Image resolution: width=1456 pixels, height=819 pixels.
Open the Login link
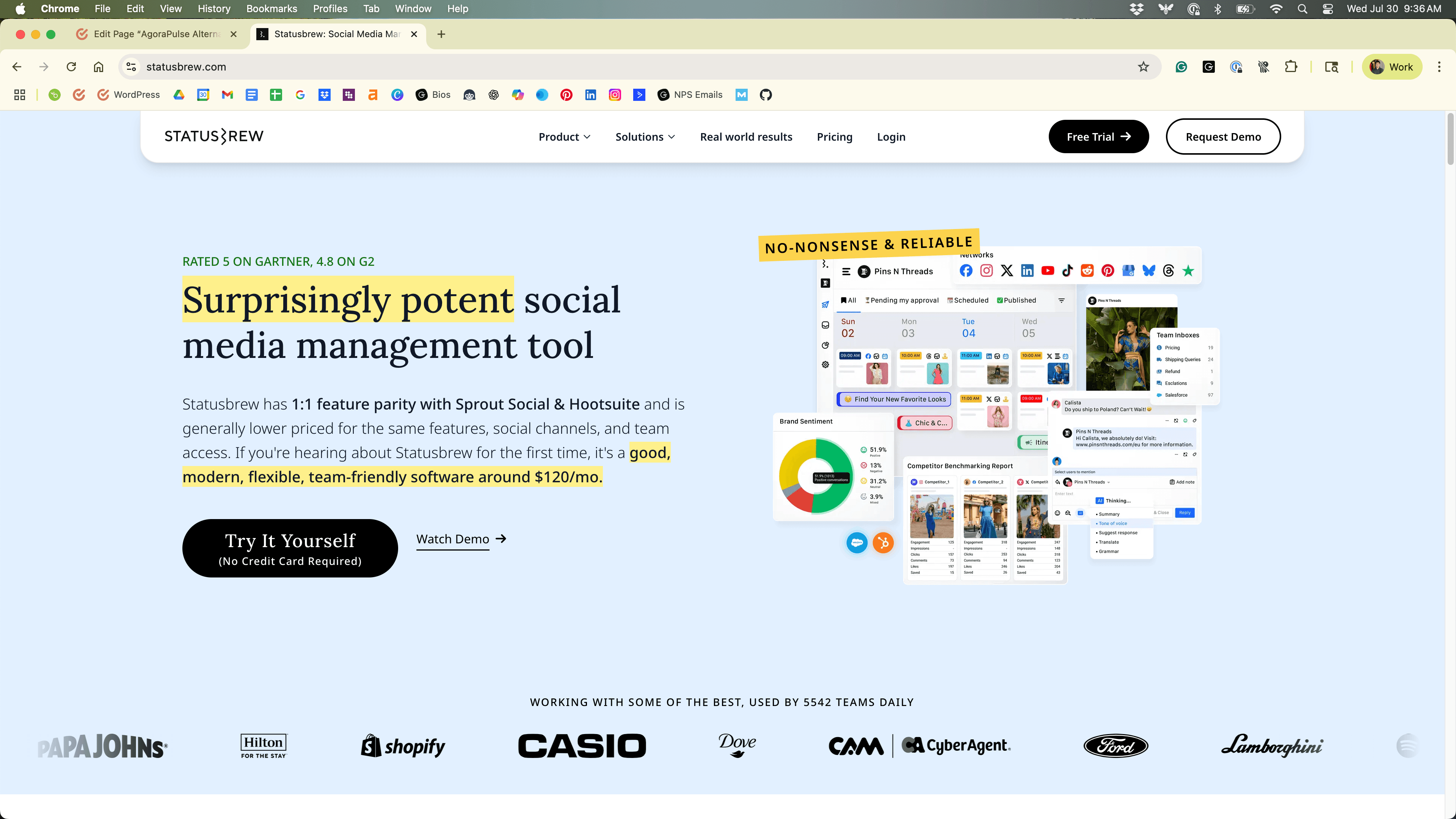891,137
